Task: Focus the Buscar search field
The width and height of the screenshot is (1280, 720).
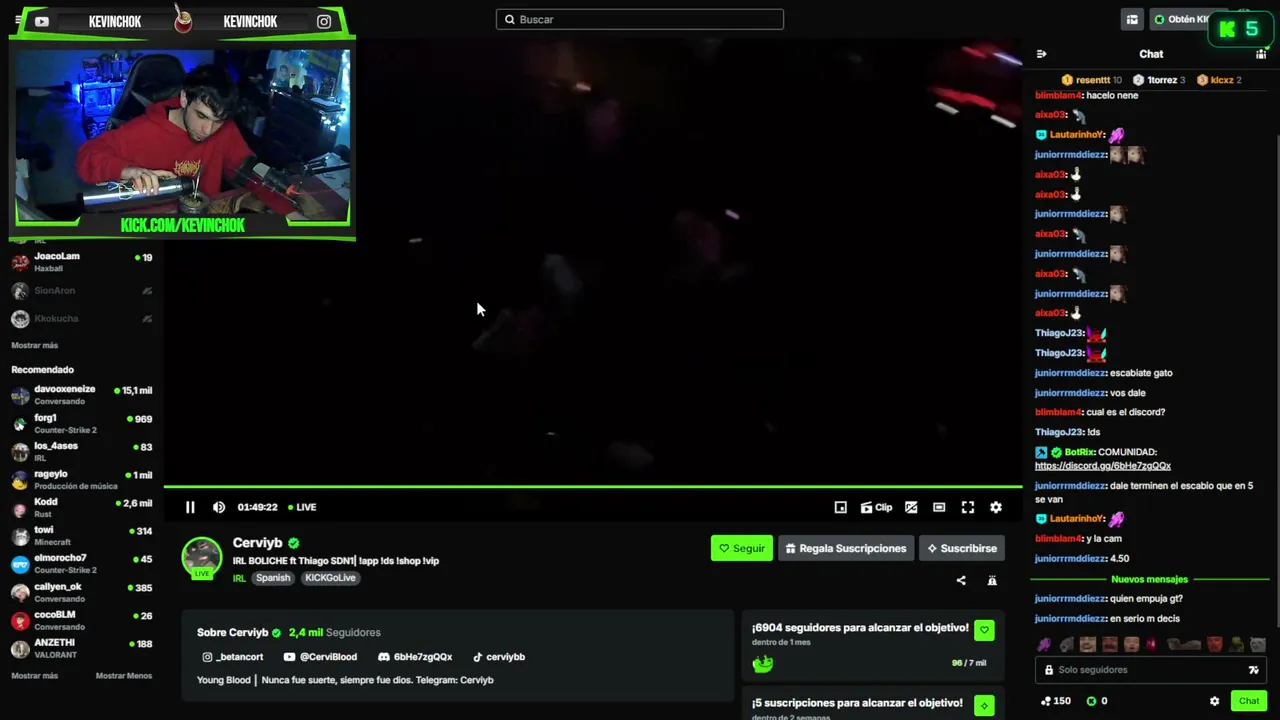Action: pyautogui.click(x=640, y=19)
